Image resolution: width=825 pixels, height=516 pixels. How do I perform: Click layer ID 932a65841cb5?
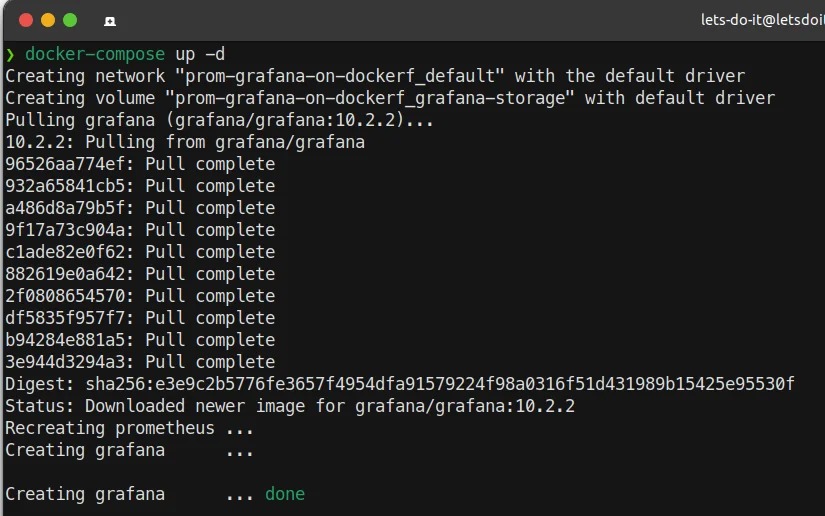(x=70, y=186)
